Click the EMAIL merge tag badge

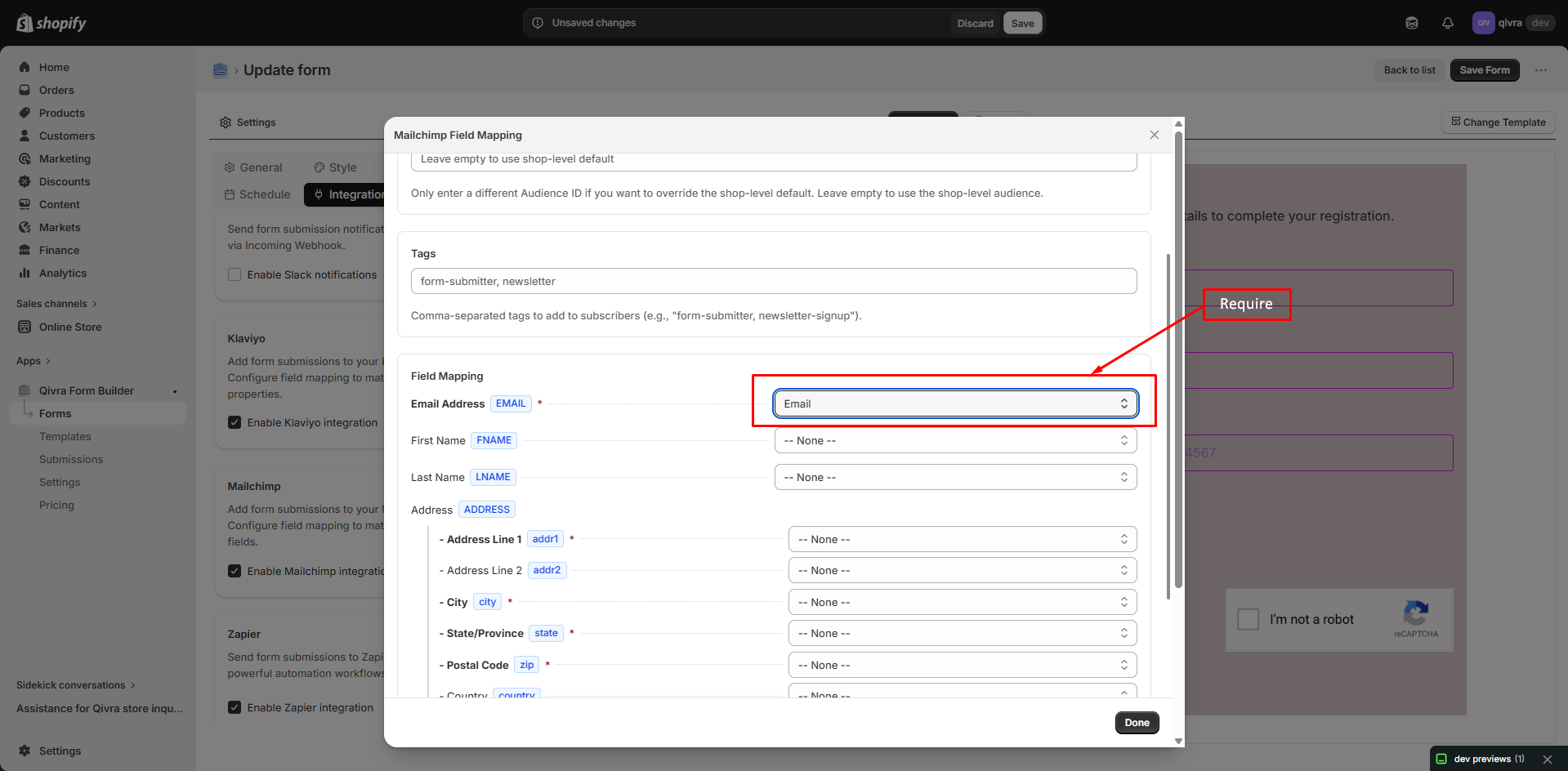pos(511,403)
